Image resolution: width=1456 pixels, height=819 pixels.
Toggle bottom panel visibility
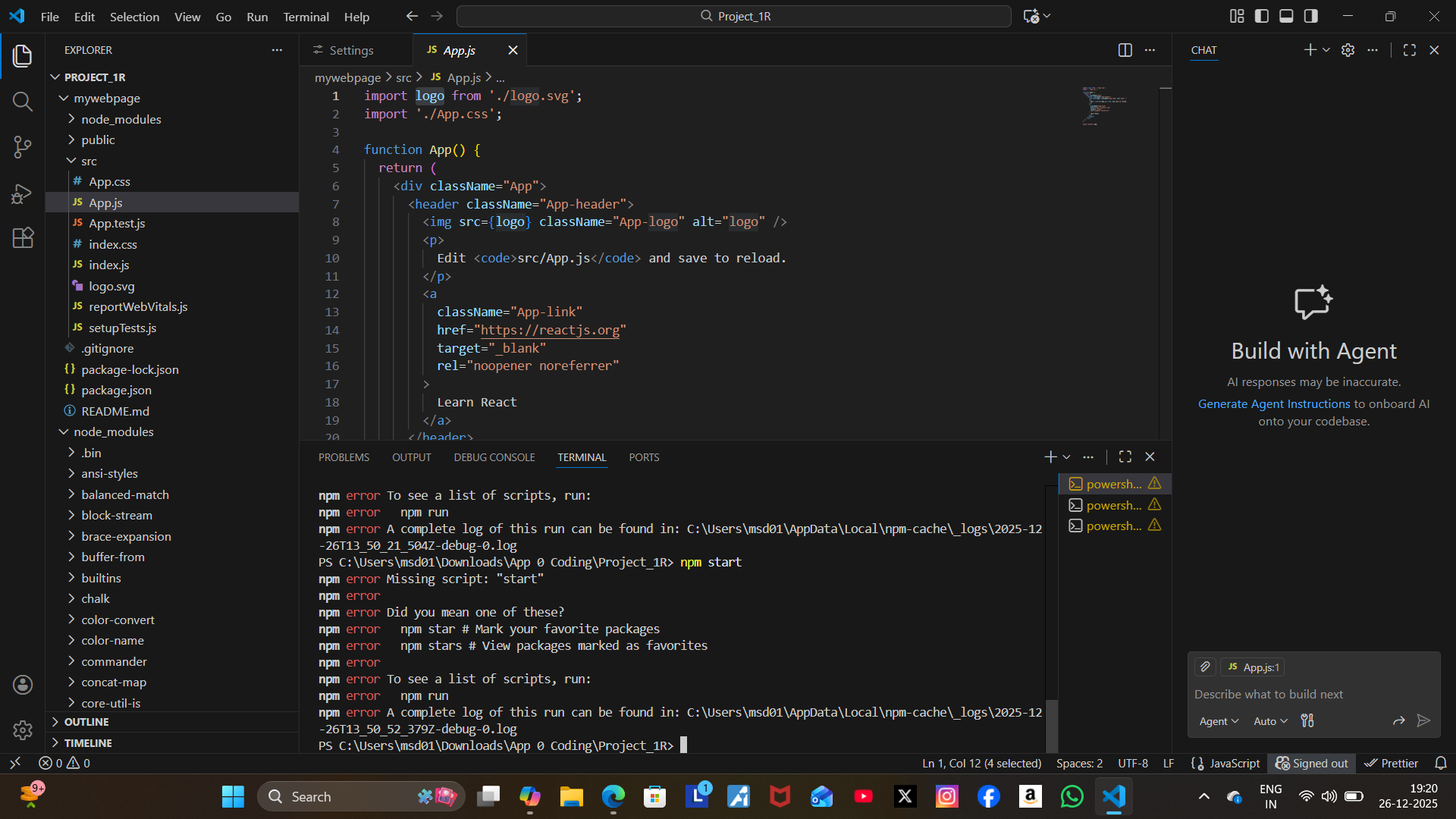tap(1286, 16)
